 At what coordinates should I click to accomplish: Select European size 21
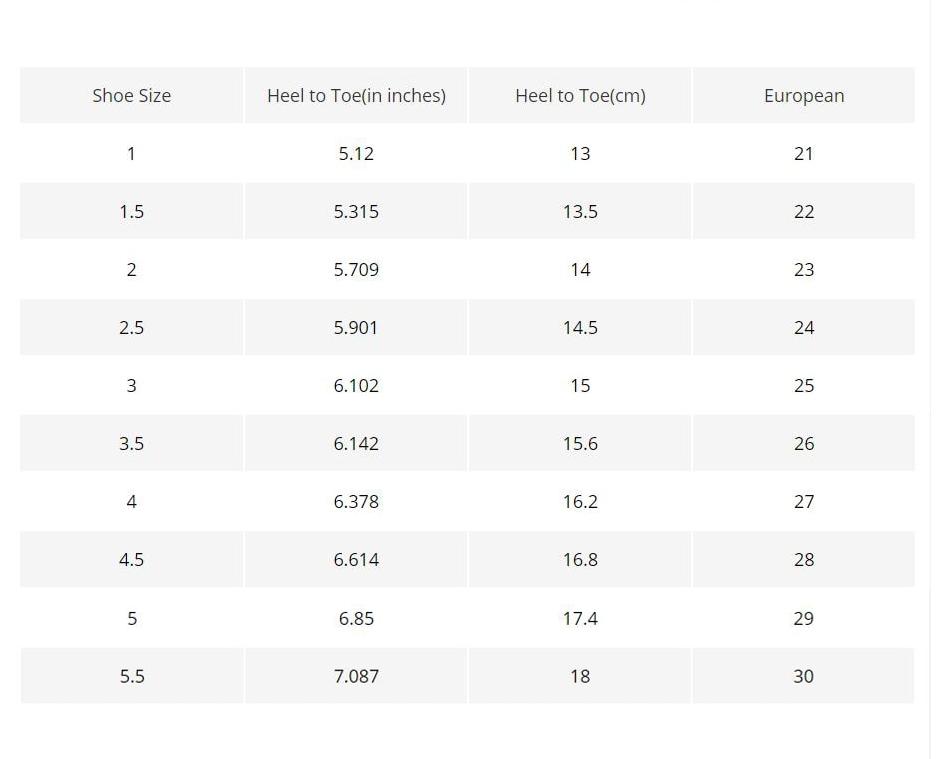point(804,154)
